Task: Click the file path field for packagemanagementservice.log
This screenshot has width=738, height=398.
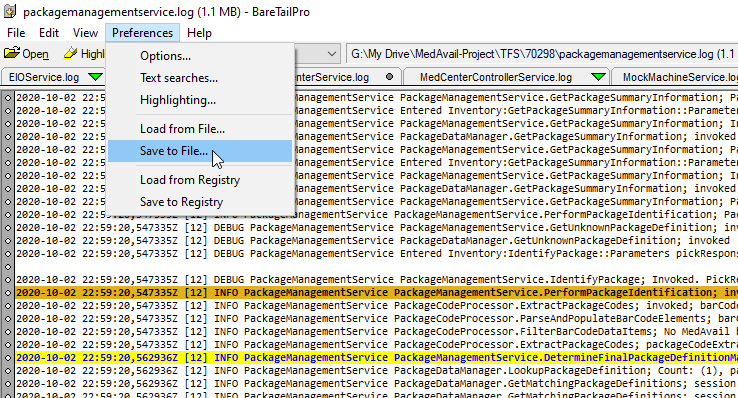Action: [542, 54]
